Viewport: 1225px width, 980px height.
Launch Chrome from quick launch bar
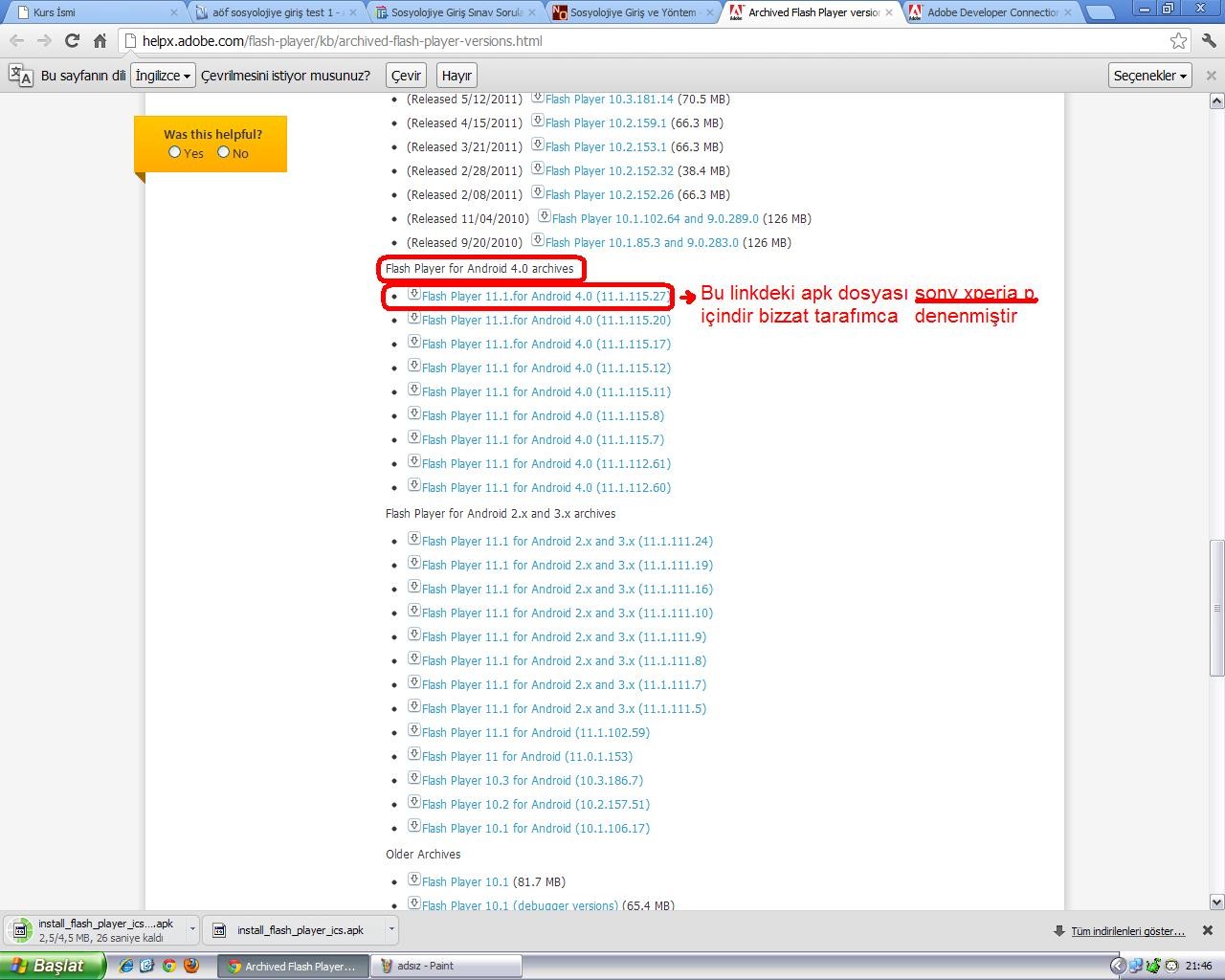coord(169,966)
